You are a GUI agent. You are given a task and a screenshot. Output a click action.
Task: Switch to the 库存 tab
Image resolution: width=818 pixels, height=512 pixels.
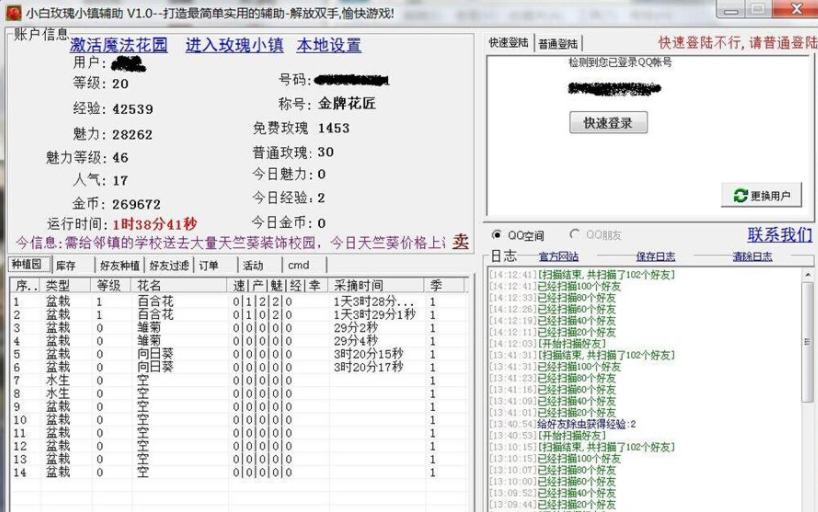(x=66, y=266)
